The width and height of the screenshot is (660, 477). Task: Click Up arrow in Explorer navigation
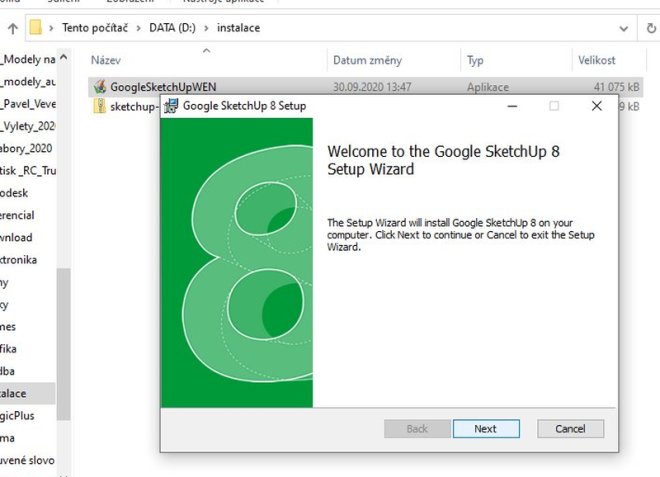pos(13,28)
